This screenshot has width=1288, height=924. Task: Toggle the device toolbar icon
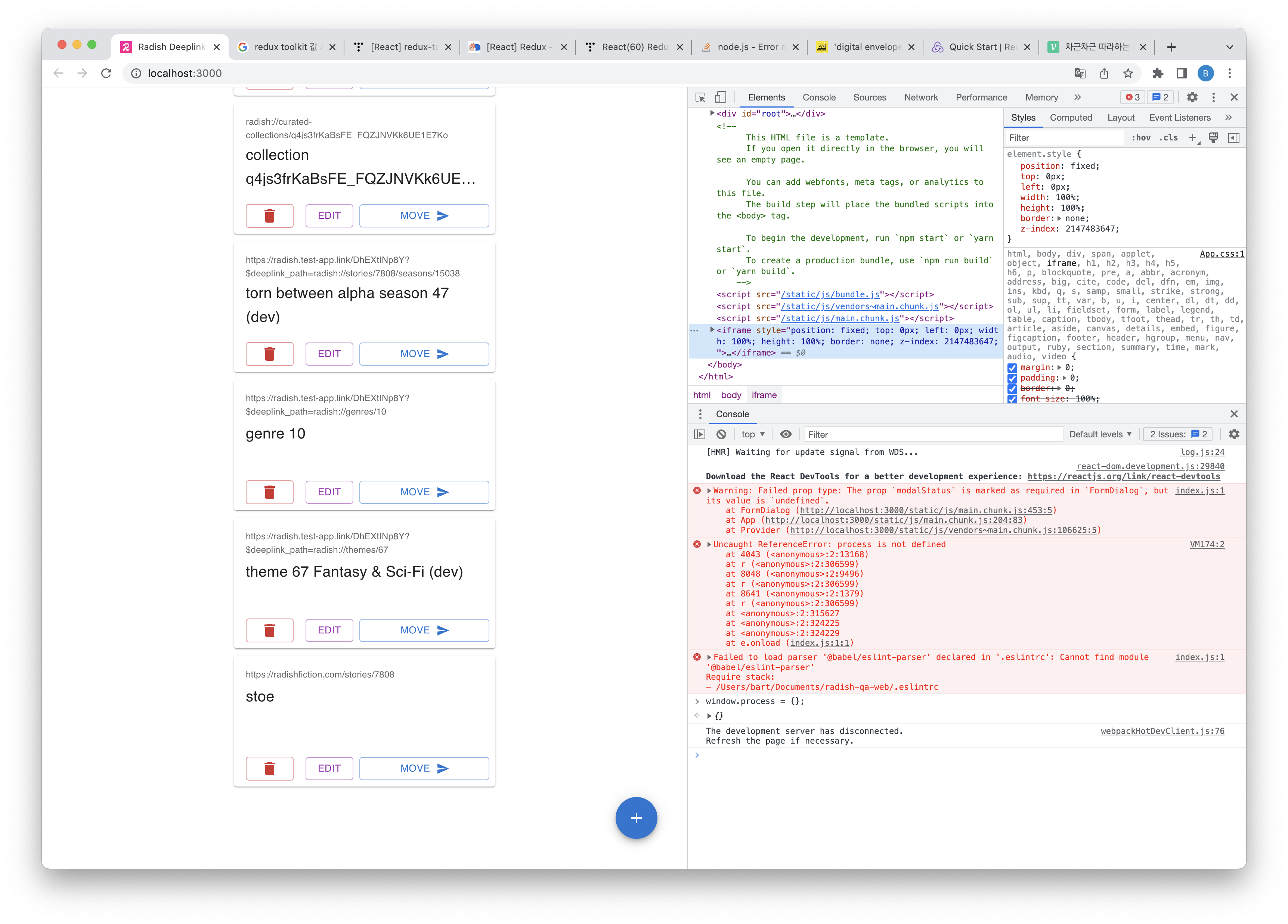(x=720, y=97)
